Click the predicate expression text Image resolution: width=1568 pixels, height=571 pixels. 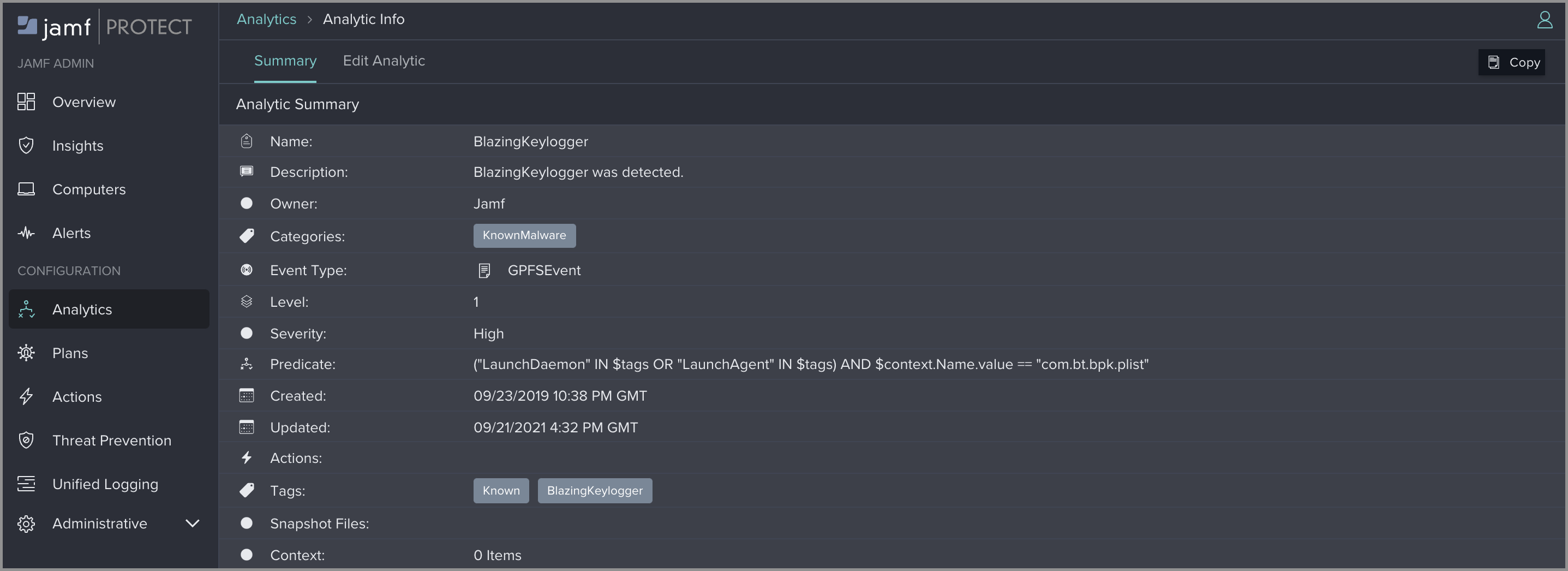(811, 364)
